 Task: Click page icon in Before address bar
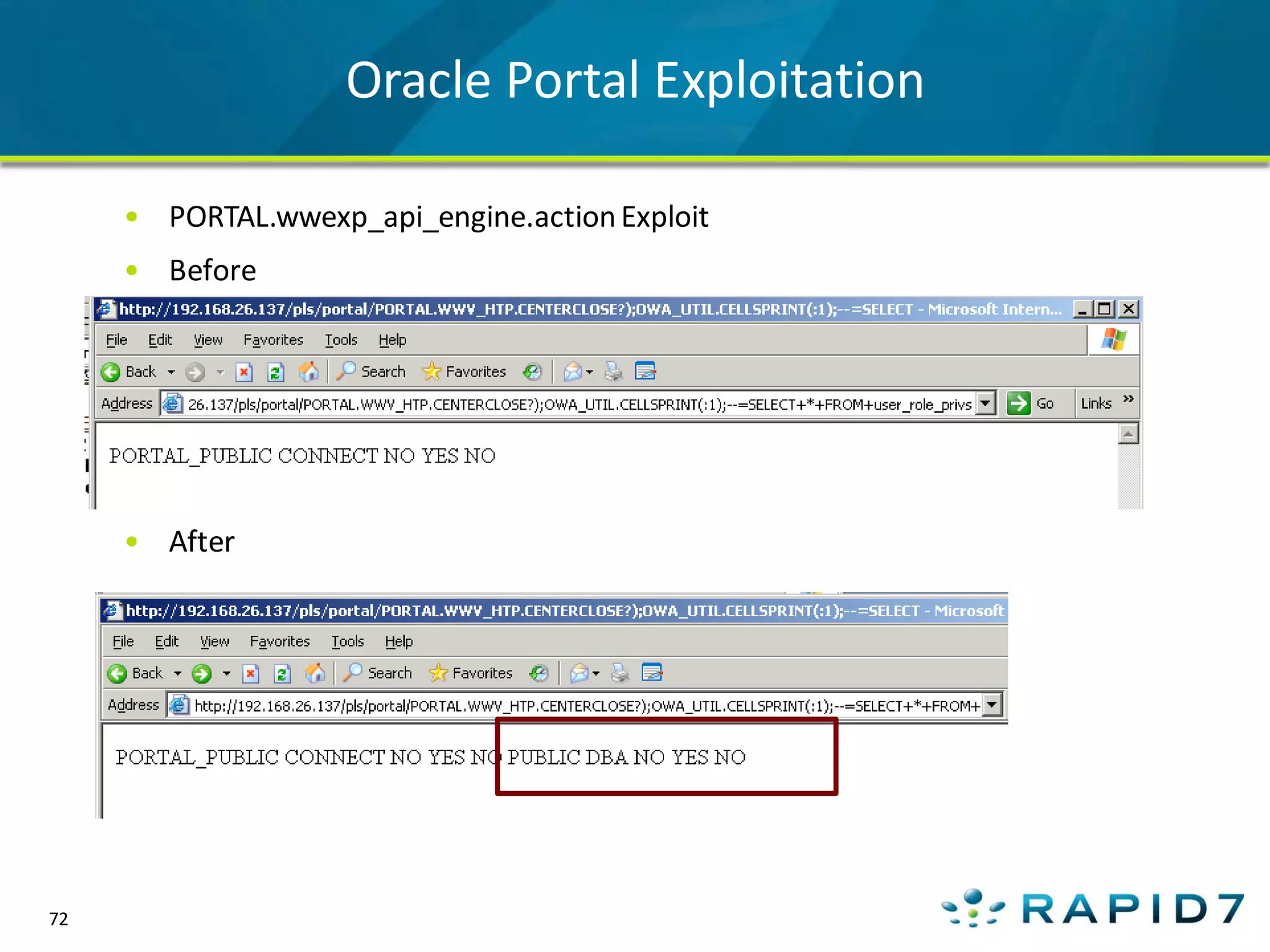coord(173,403)
